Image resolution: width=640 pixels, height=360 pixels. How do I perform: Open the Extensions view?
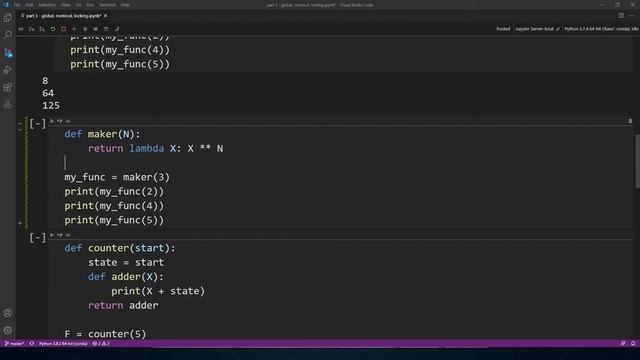pyautogui.click(x=7, y=87)
